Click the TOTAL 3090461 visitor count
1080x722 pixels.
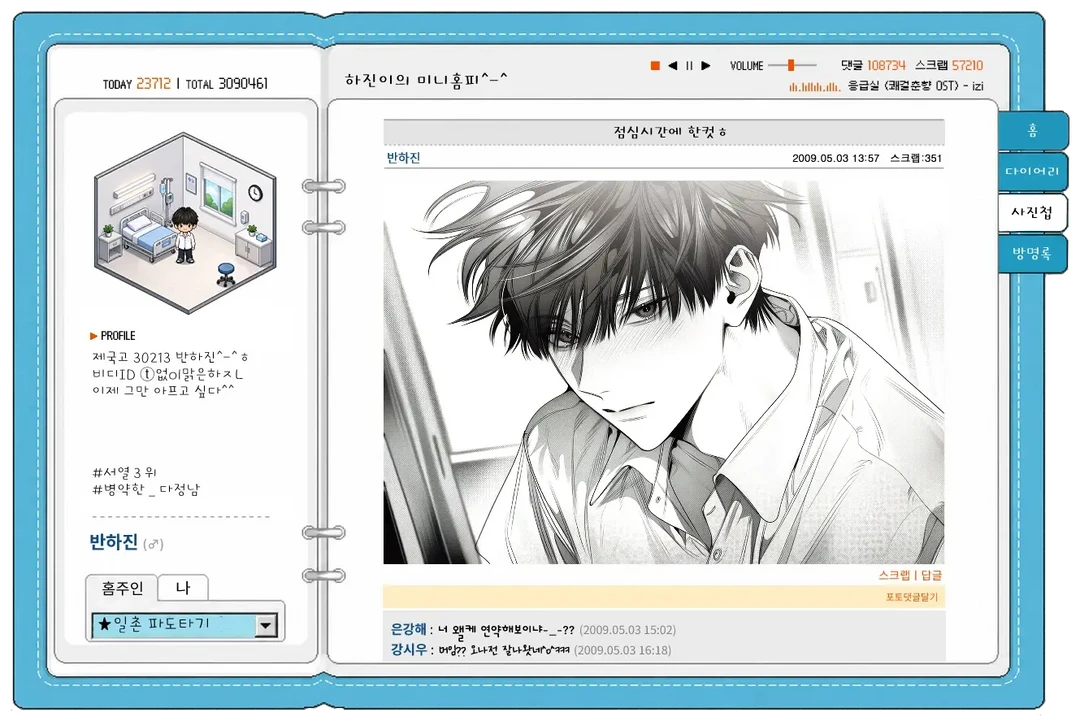coord(227,83)
